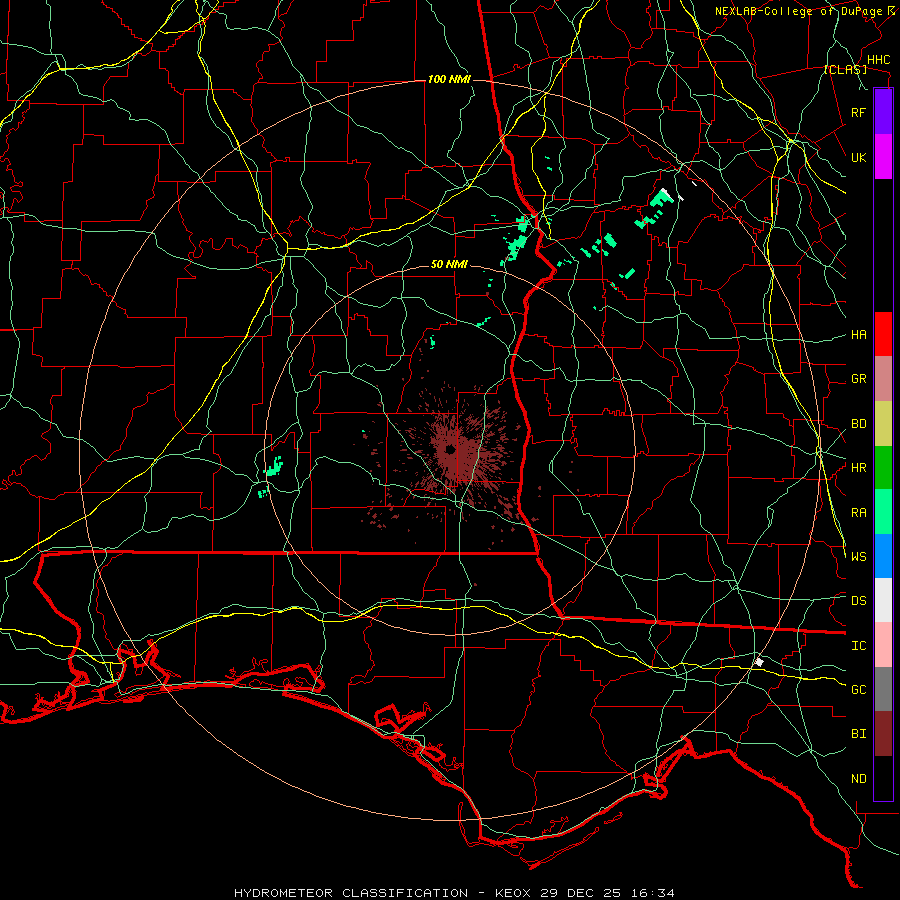This screenshot has width=900, height=900.
Task: Click the [CLAS] units label
Action: tap(845, 69)
